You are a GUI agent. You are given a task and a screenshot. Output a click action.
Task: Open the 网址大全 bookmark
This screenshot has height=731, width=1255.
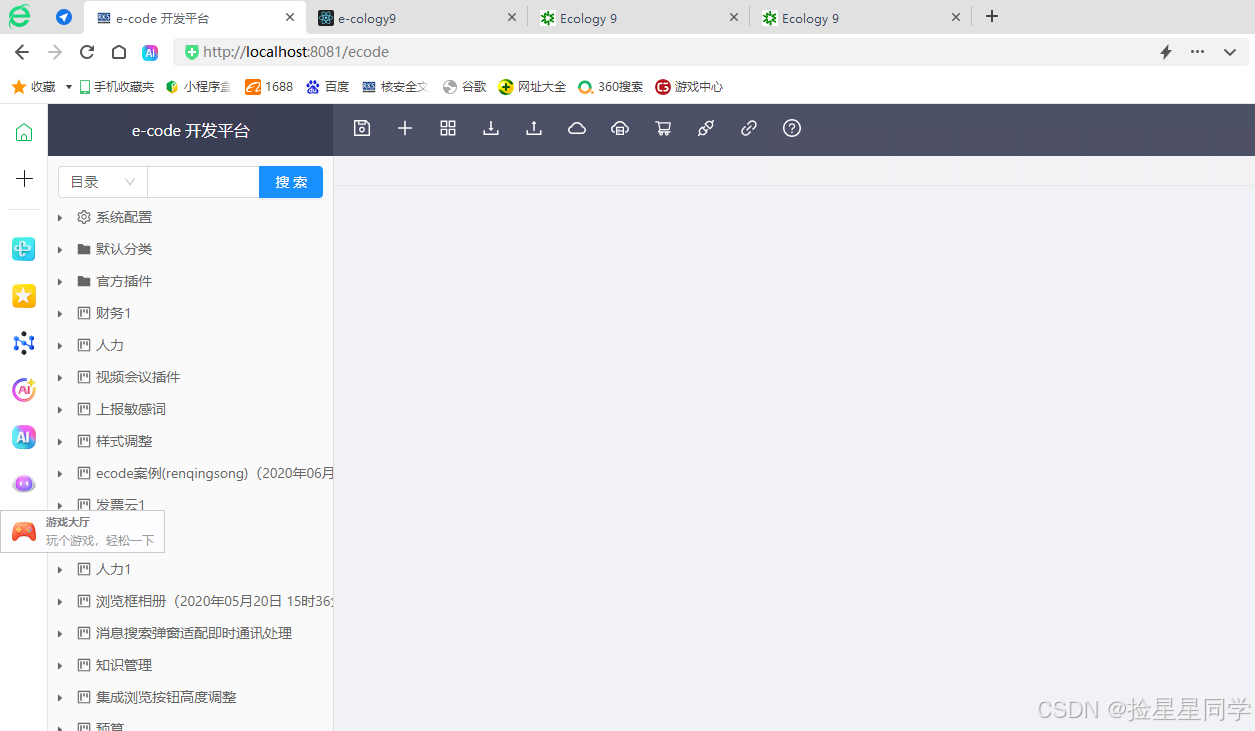pyautogui.click(x=532, y=87)
